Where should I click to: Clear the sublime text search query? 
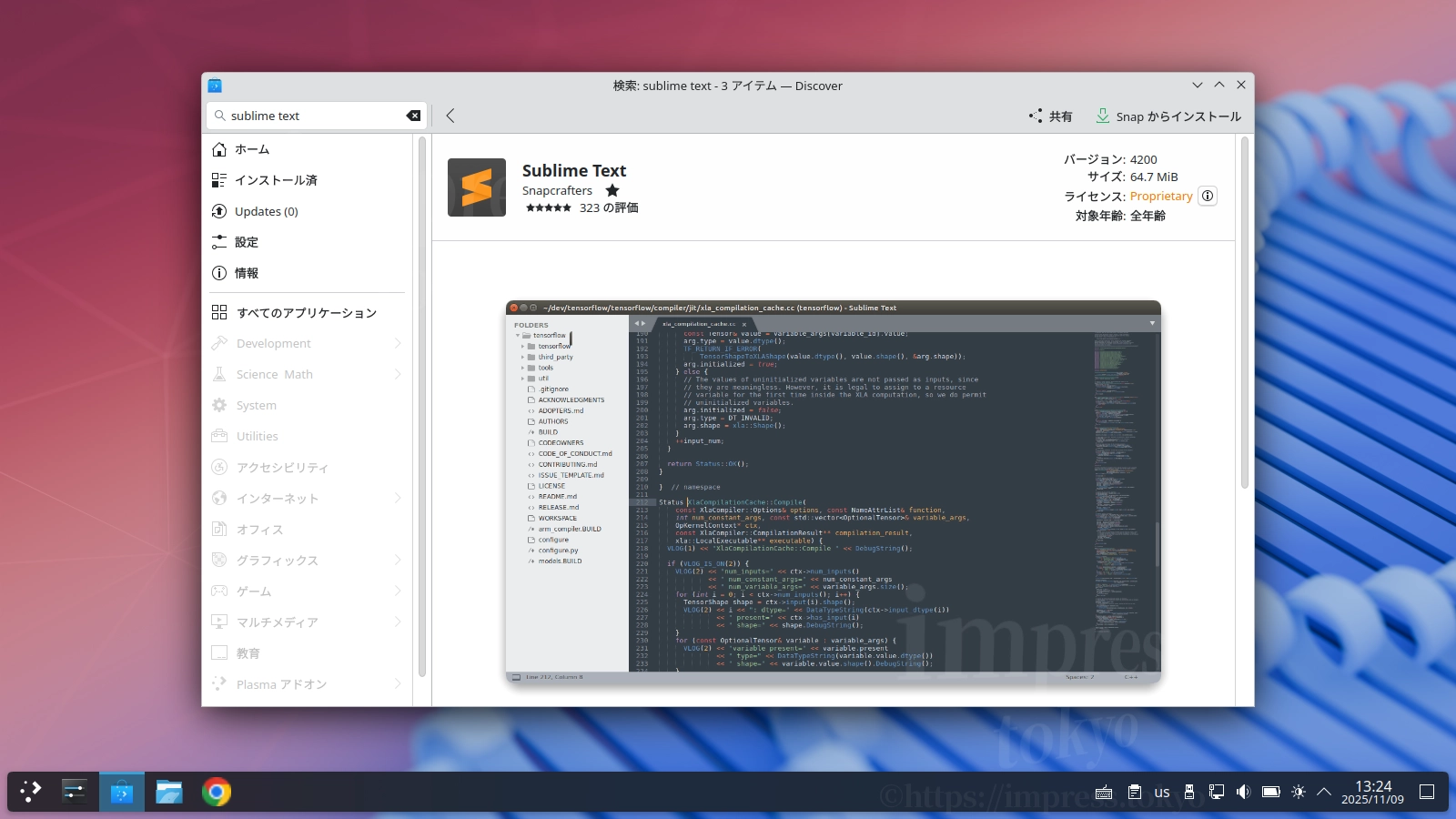click(x=413, y=116)
